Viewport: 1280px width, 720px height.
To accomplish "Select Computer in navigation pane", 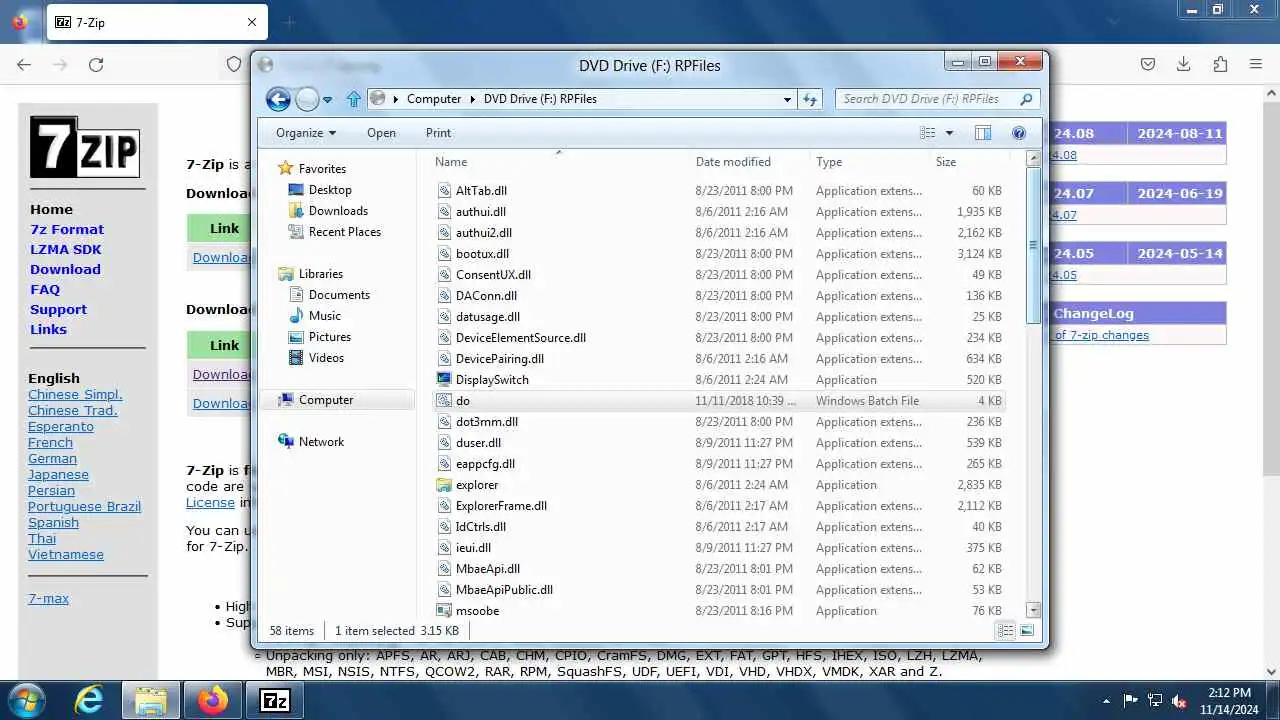I will point(326,400).
